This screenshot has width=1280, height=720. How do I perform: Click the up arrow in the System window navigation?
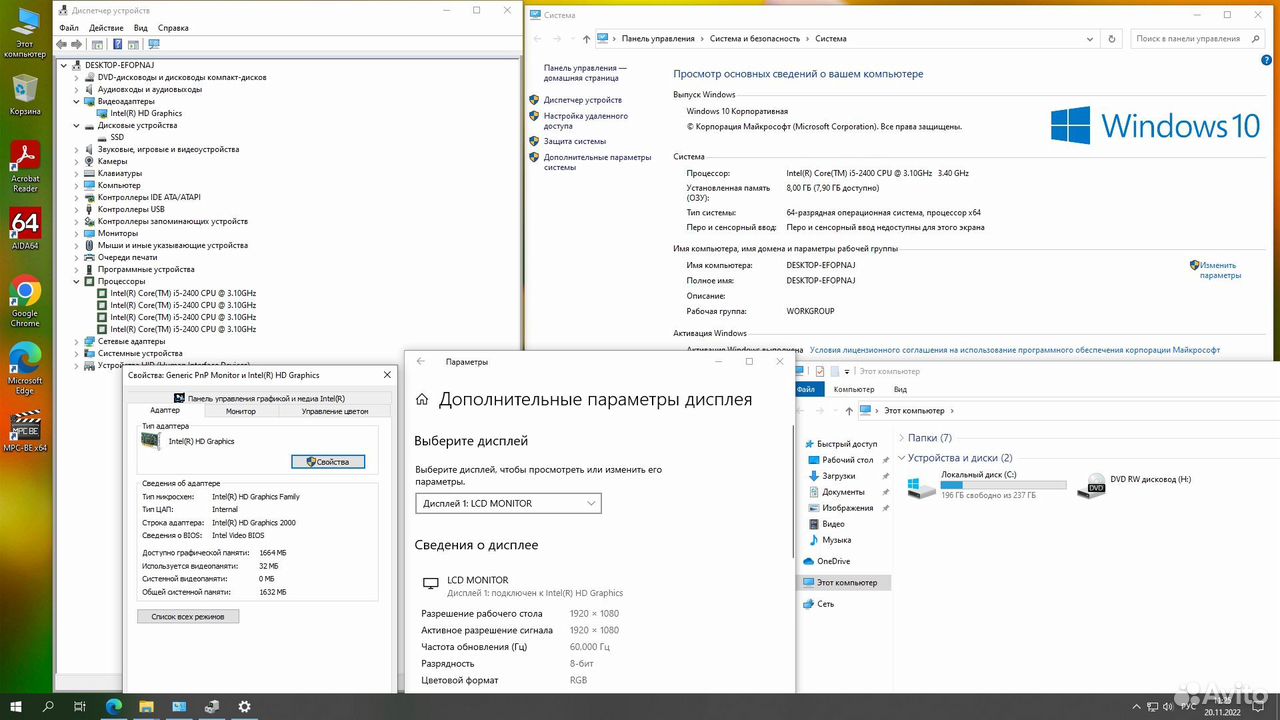(586, 39)
